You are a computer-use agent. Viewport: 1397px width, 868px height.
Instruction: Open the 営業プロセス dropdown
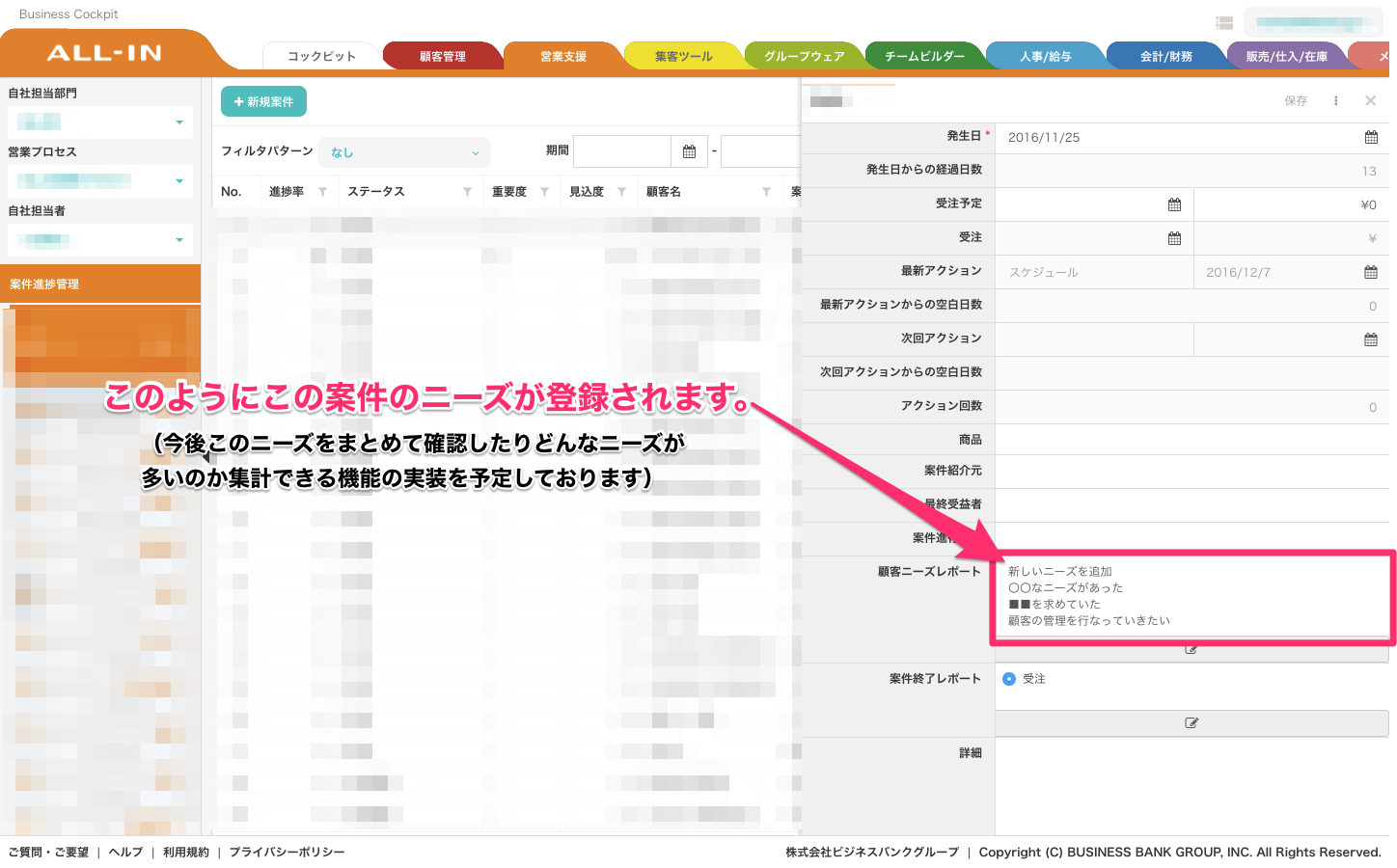pyautogui.click(x=100, y=181)
